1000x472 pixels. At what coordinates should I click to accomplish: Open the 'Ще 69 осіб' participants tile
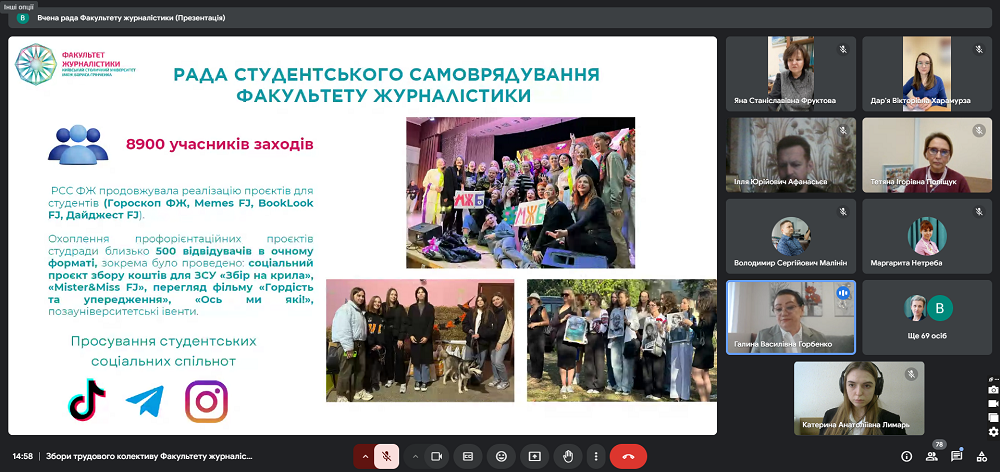coord(926,318)
